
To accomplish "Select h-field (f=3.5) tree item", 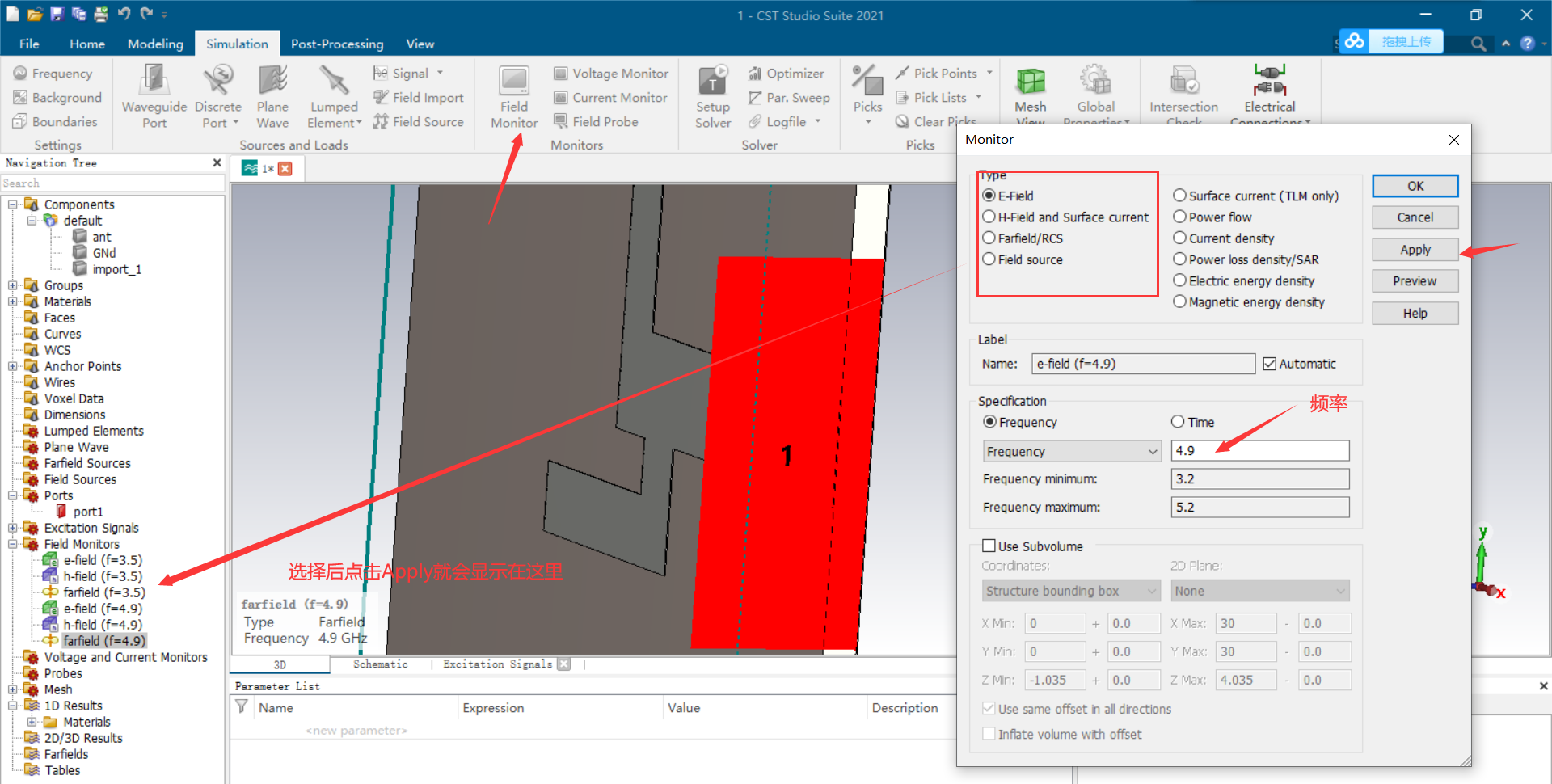I will 103,576.
